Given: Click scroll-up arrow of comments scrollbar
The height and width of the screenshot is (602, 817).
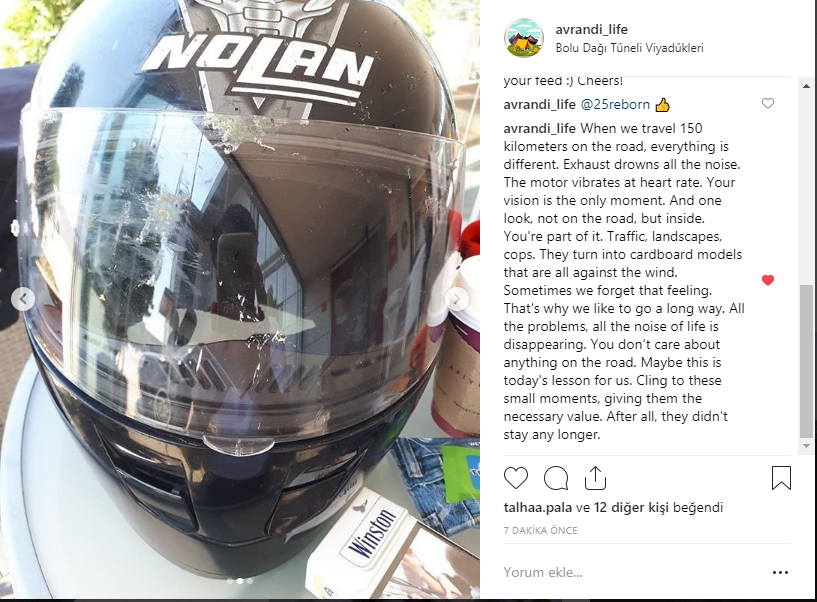Looking at the screenshot, I should 806,86.
